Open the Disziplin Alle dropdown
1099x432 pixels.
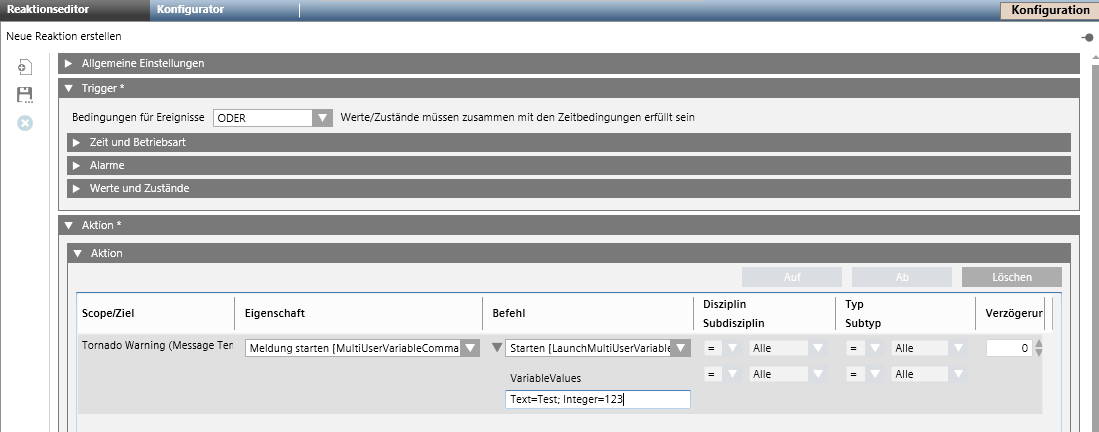coord(818,348)
